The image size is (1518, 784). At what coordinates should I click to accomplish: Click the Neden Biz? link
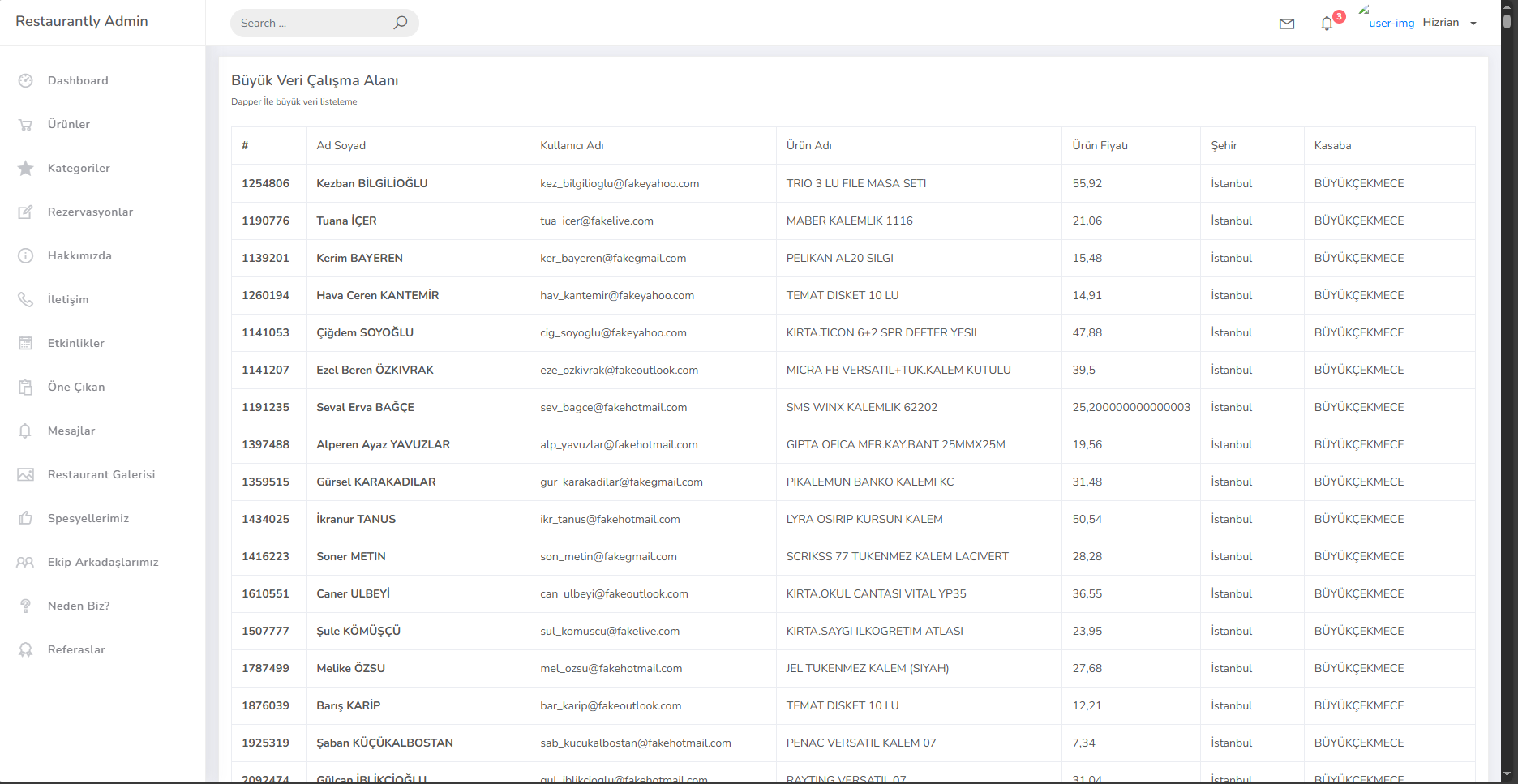[x=79, y=606]
